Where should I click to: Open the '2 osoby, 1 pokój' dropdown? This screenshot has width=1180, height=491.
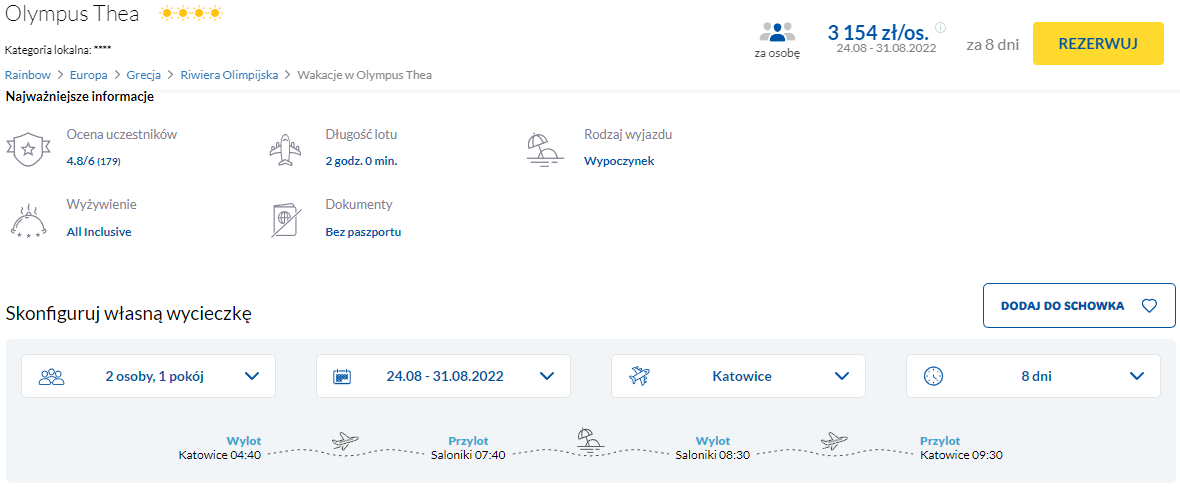point(148,376)
